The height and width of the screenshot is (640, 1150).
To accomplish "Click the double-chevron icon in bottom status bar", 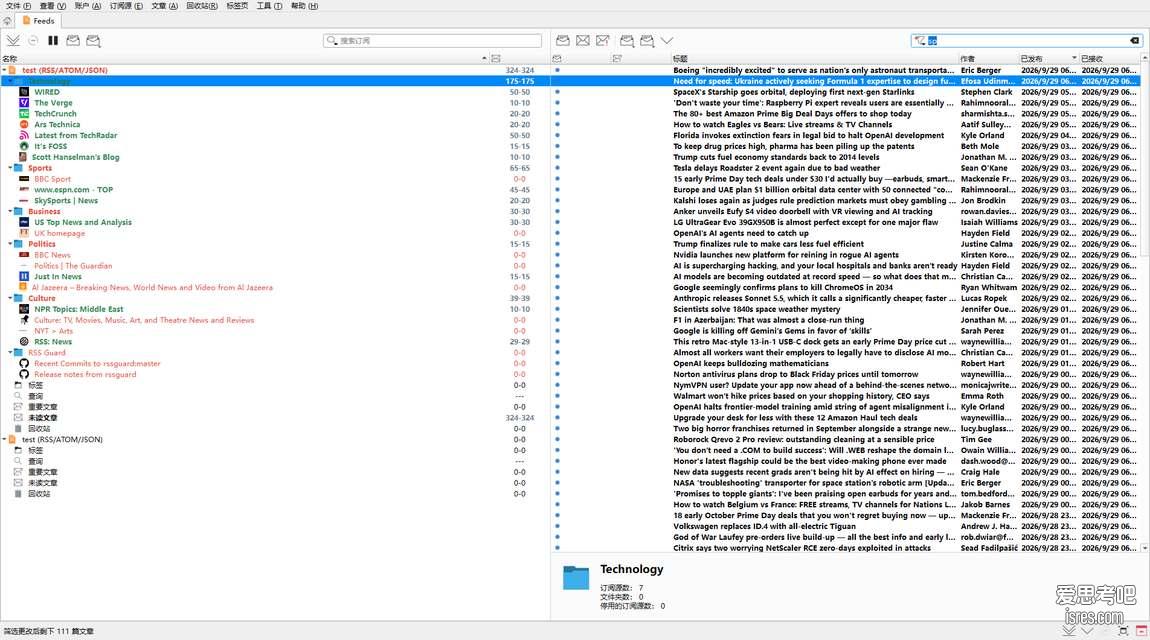I will (1069, 630).
